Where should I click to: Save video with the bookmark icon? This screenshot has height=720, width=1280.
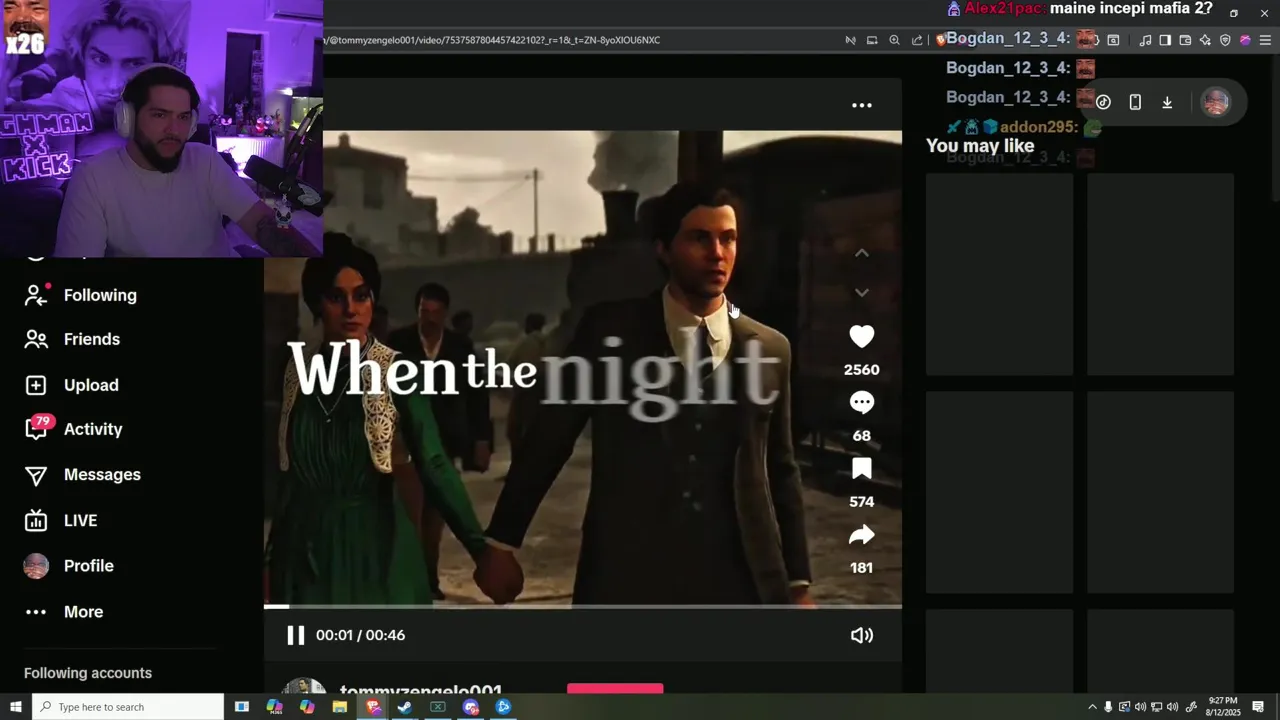click(861, 469)
